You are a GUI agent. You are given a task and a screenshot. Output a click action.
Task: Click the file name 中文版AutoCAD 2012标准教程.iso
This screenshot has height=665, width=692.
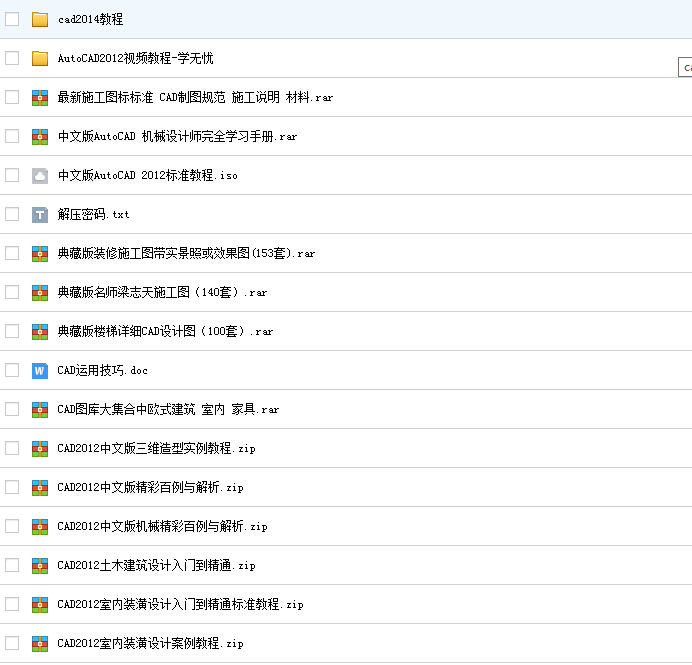147,175
